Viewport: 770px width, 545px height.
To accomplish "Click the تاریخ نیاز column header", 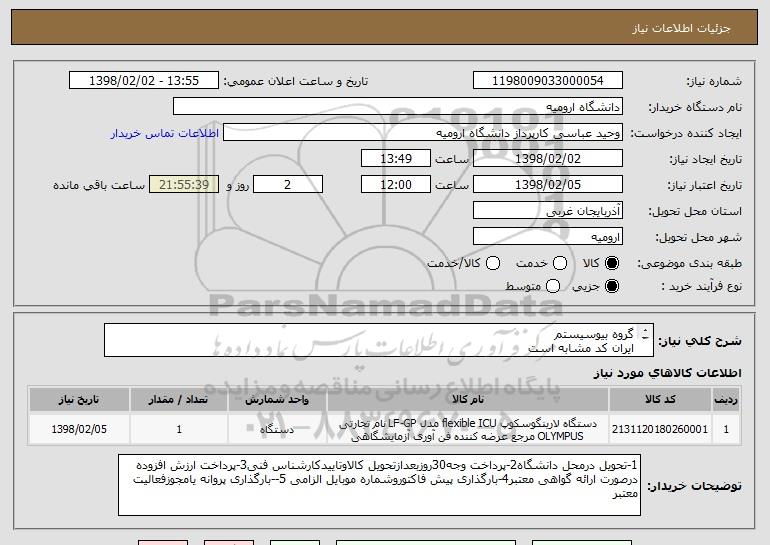I will (79, 399).
